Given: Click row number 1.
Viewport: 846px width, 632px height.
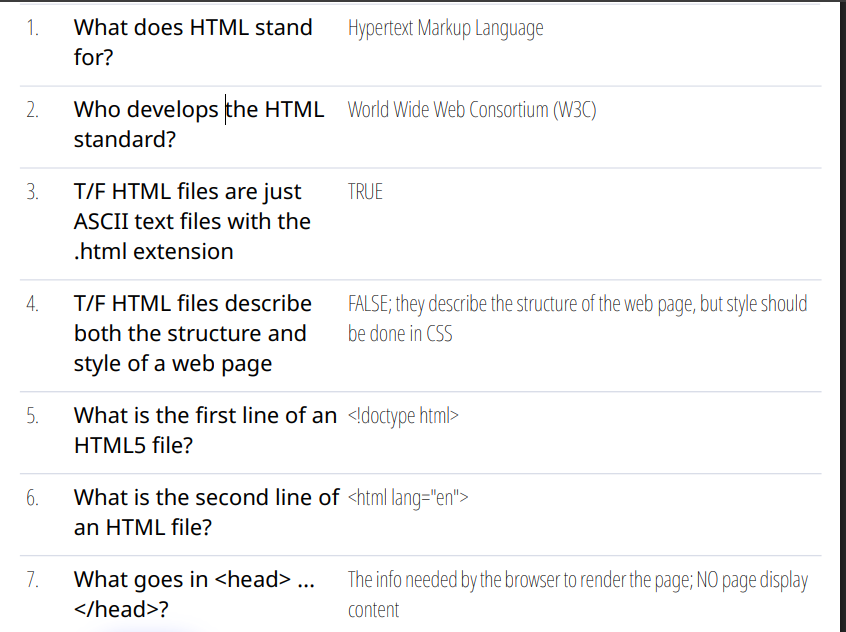Looking at the screenshot, I should click(32, 29).
